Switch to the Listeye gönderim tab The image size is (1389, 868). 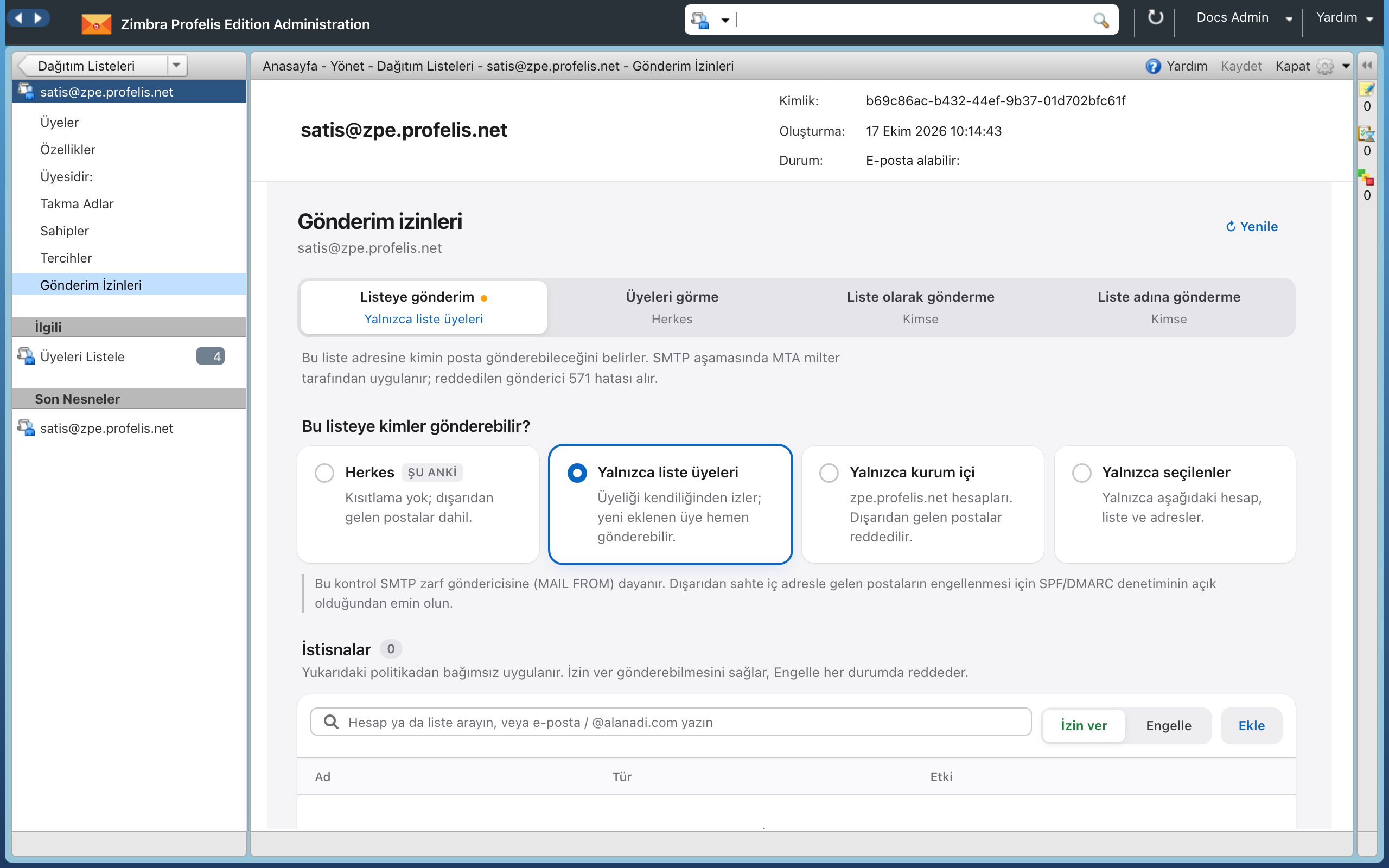click(424, 307)
